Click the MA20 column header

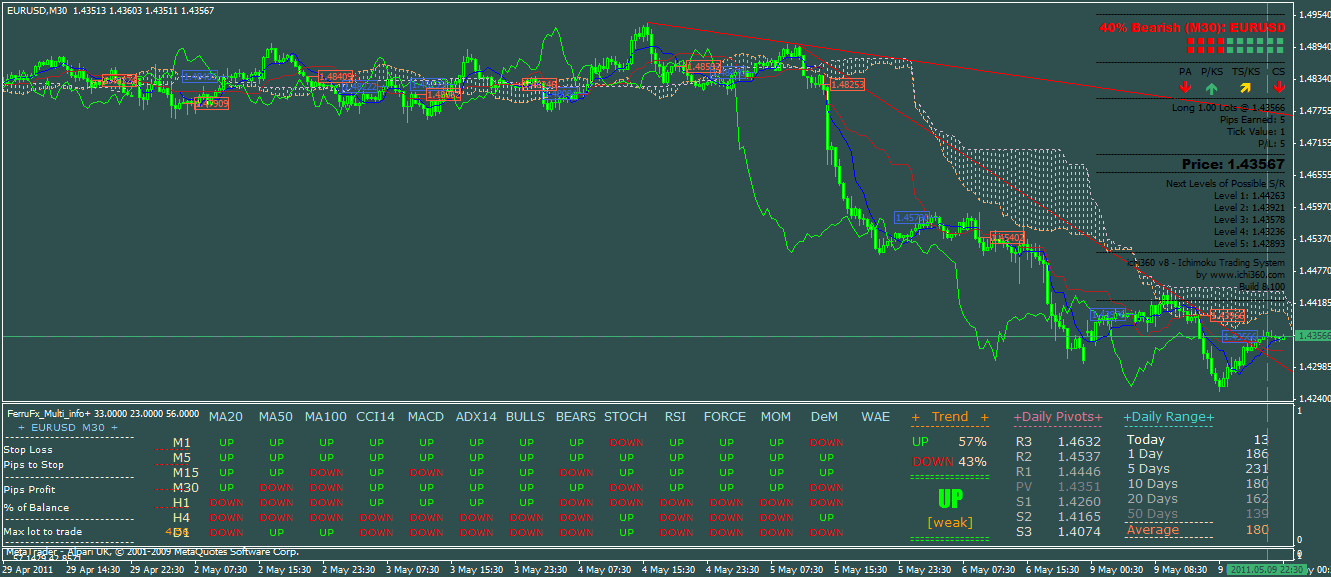point(225,417)
